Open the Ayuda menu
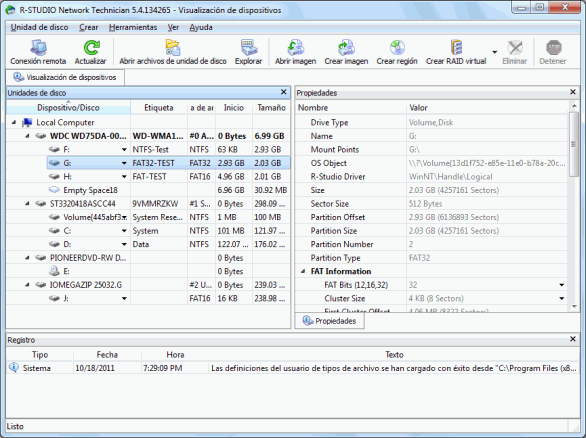 pyautogui.click(x=201, y=27)
